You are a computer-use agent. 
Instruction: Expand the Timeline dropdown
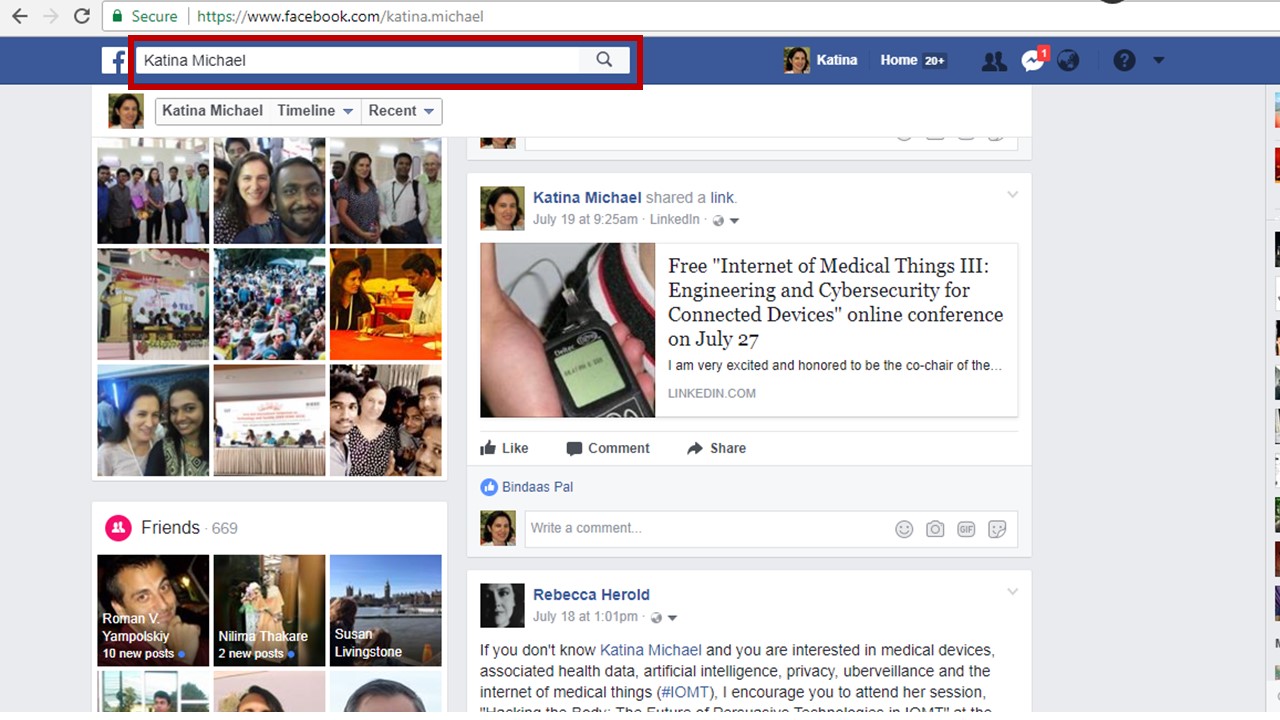[315, 111]
